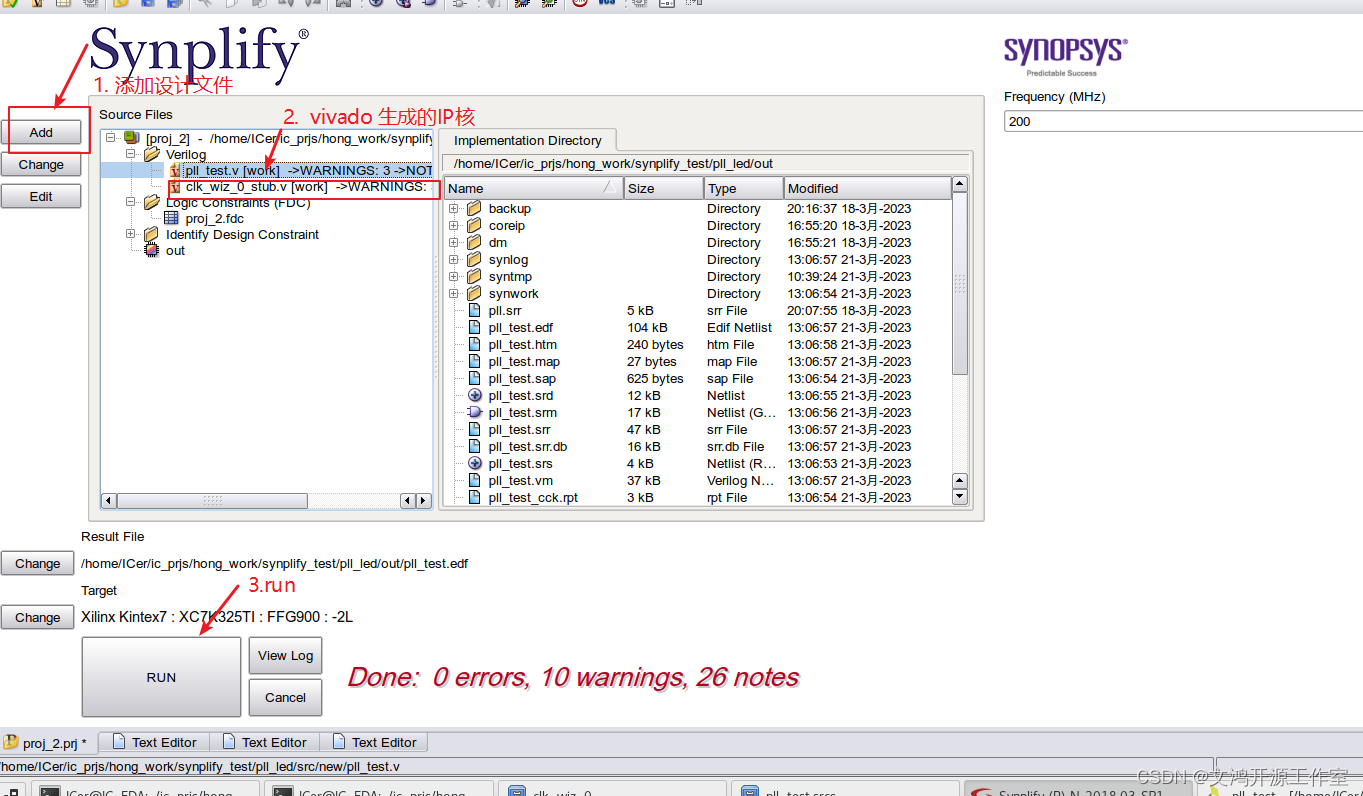Viewport: 1363px width, 796px height.
Task: Click the Identify Design Constraint folder icon
Action: [x=151, y=235]
